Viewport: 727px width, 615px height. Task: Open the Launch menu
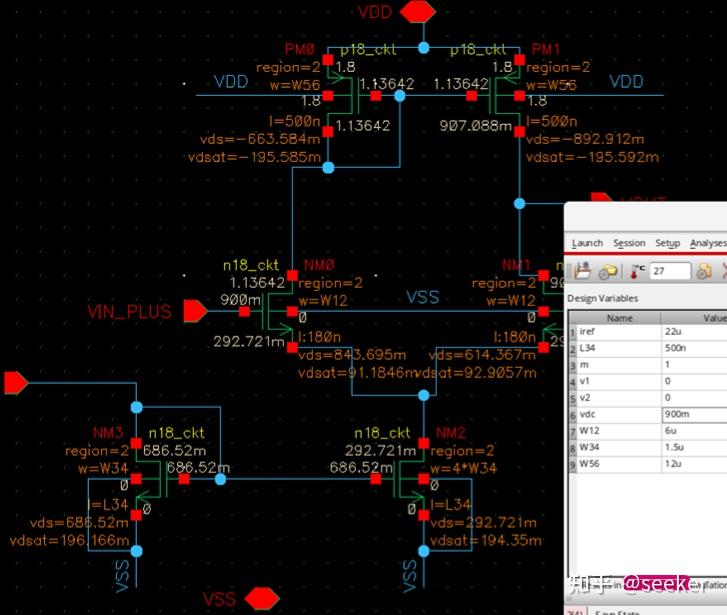[x=587, y=243]
